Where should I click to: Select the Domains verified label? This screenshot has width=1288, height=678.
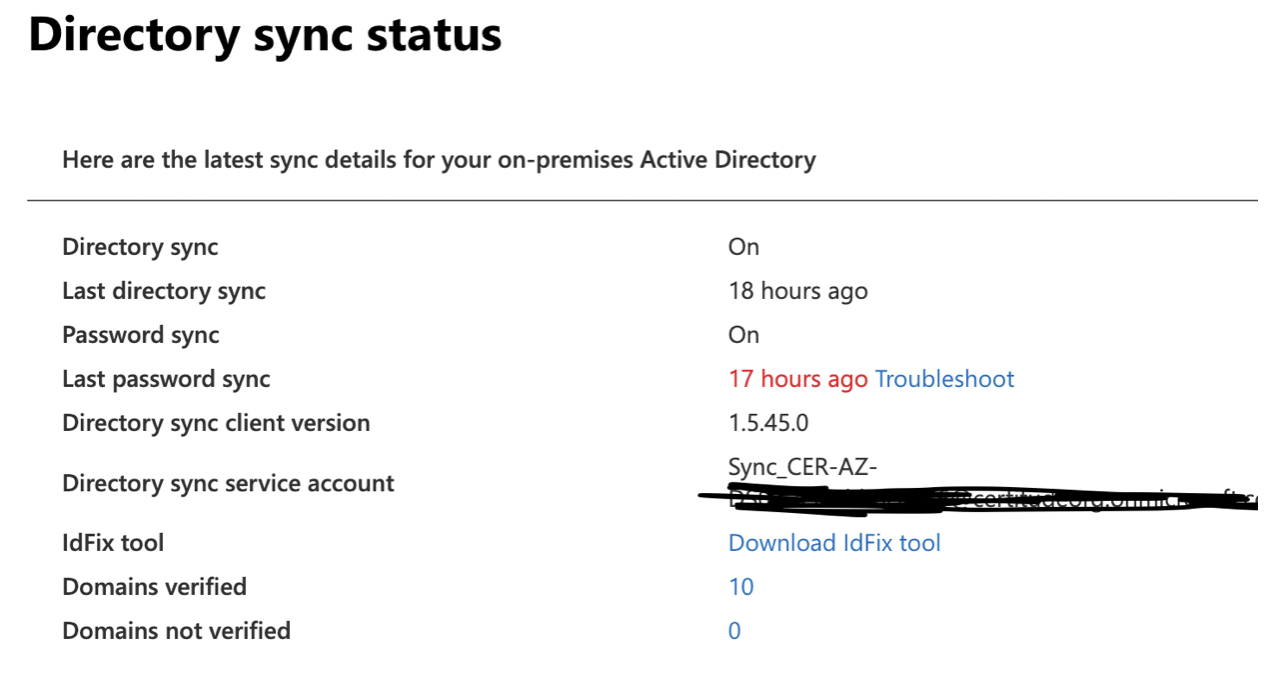coord(154,587)
